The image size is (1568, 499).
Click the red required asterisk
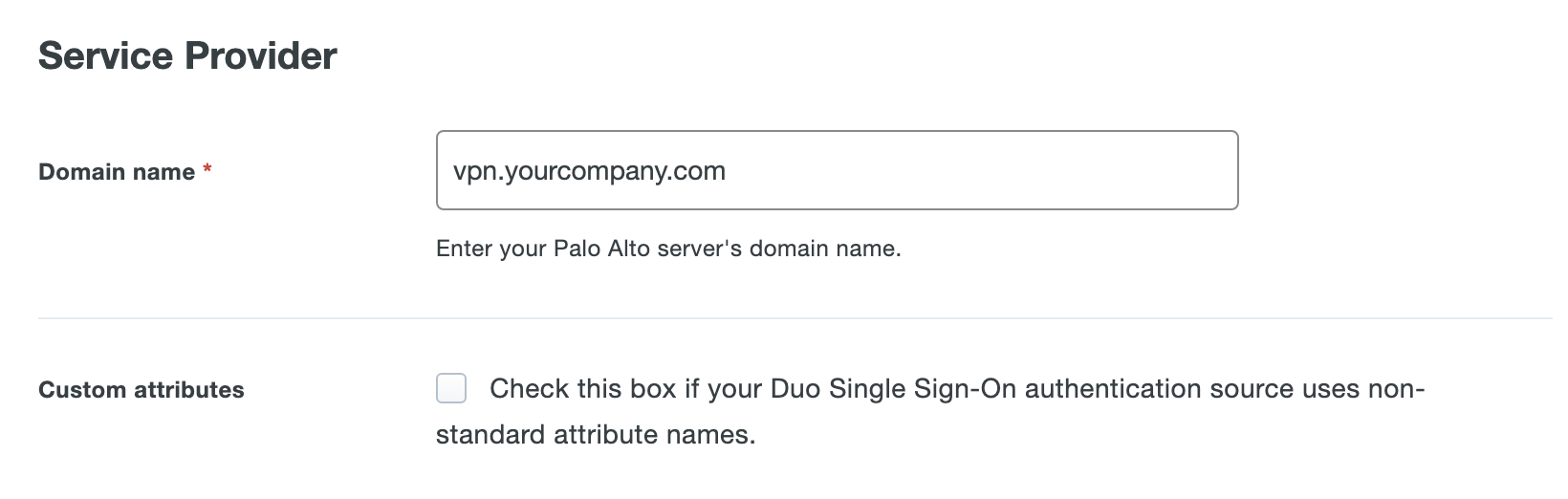pyautogui.click(x=207, y=170)
